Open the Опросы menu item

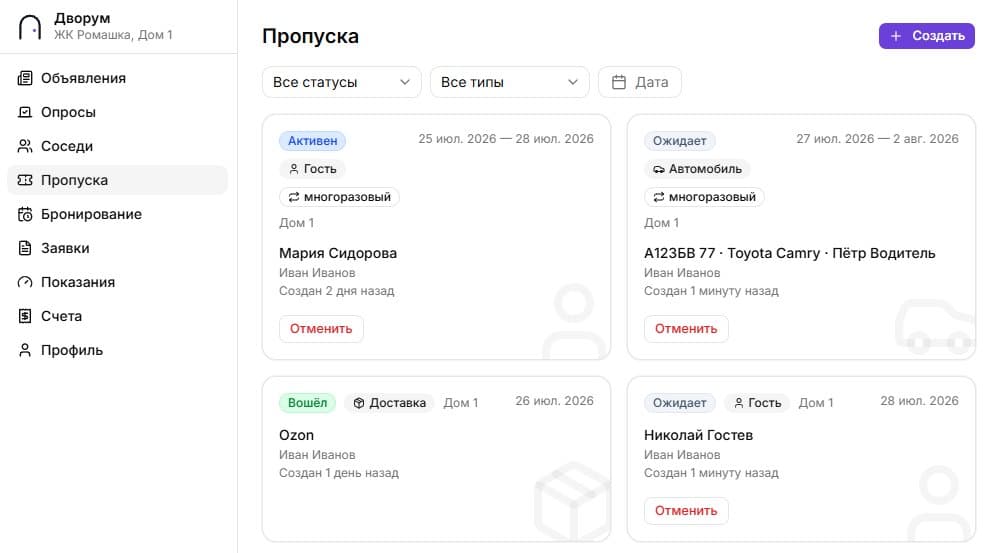pos(117,112)
